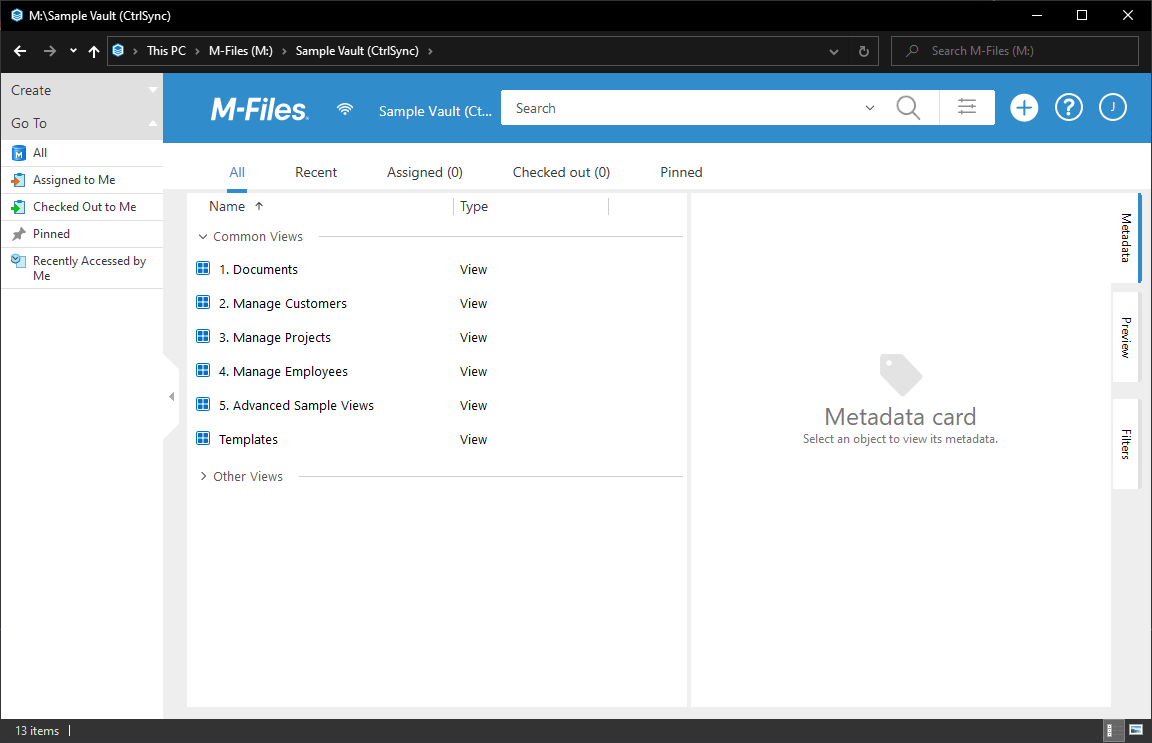Viewport: 1152px width, 743px height.
Task: Click Assigned to Me label in sidebar
Action: click(74, 180)
